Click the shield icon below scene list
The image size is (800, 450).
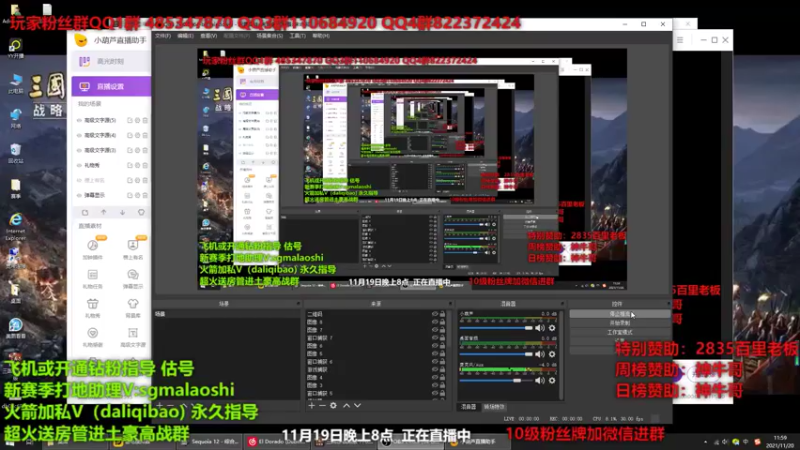coord(141,212)
